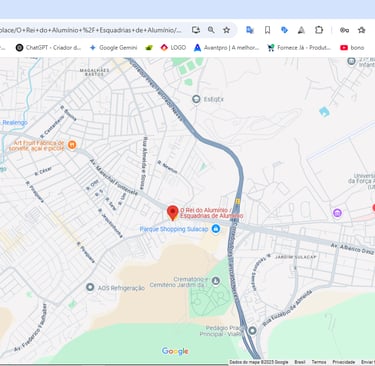Click the Dados do mapa ©2025 Google text
Image resolution: width=375 pixels, height=366 pixels.
point(259,362)
